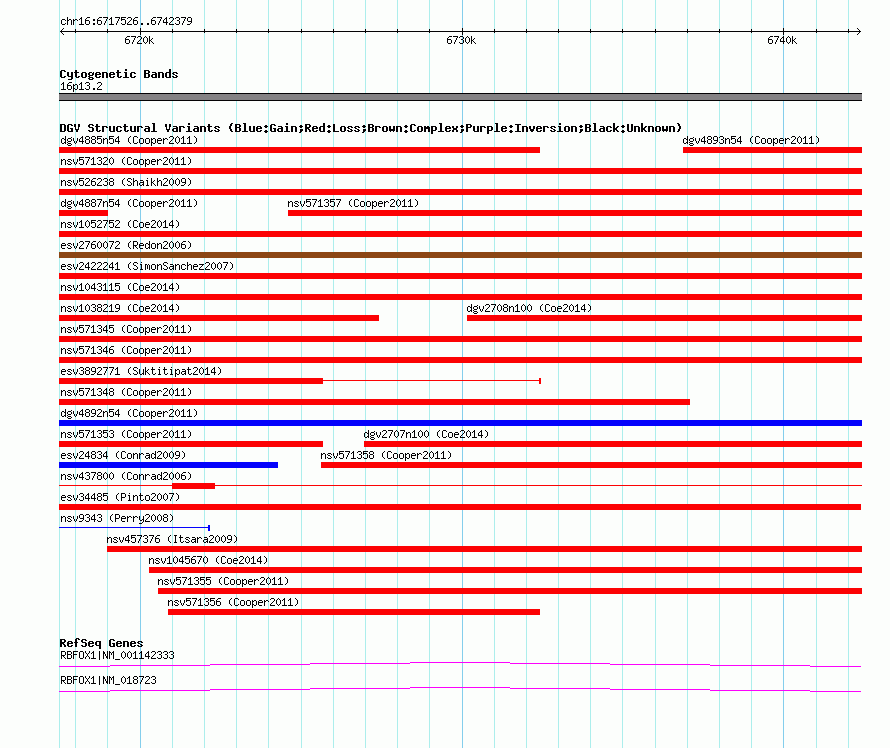Click nsv571356 (Cooper2011) label
Screen dimensions: 890x748
click(233, 602)
